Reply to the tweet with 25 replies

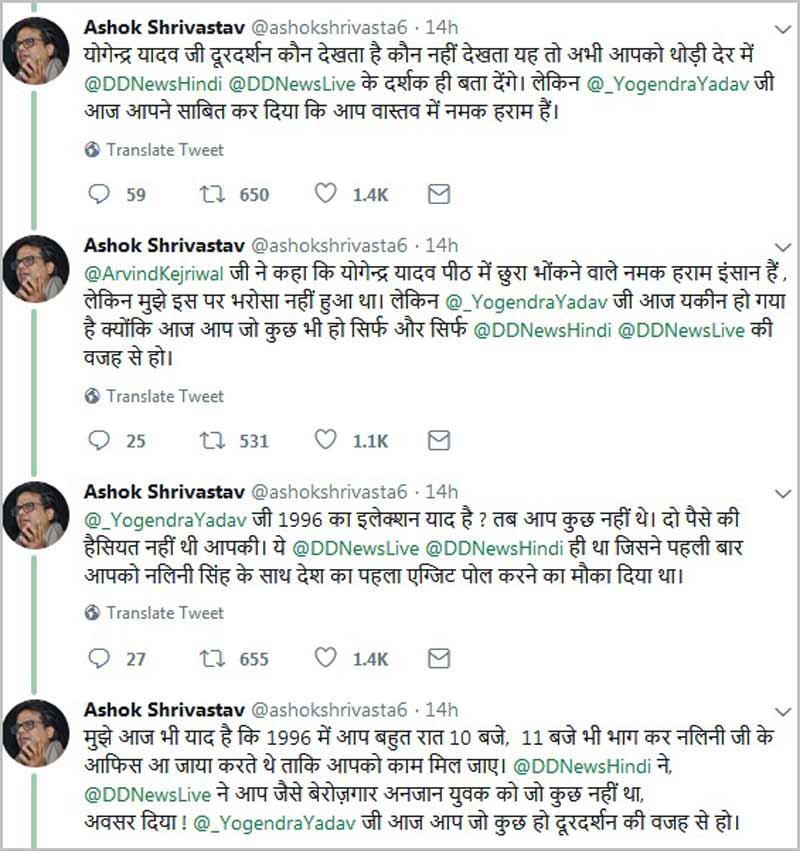(x=99, y=440)
